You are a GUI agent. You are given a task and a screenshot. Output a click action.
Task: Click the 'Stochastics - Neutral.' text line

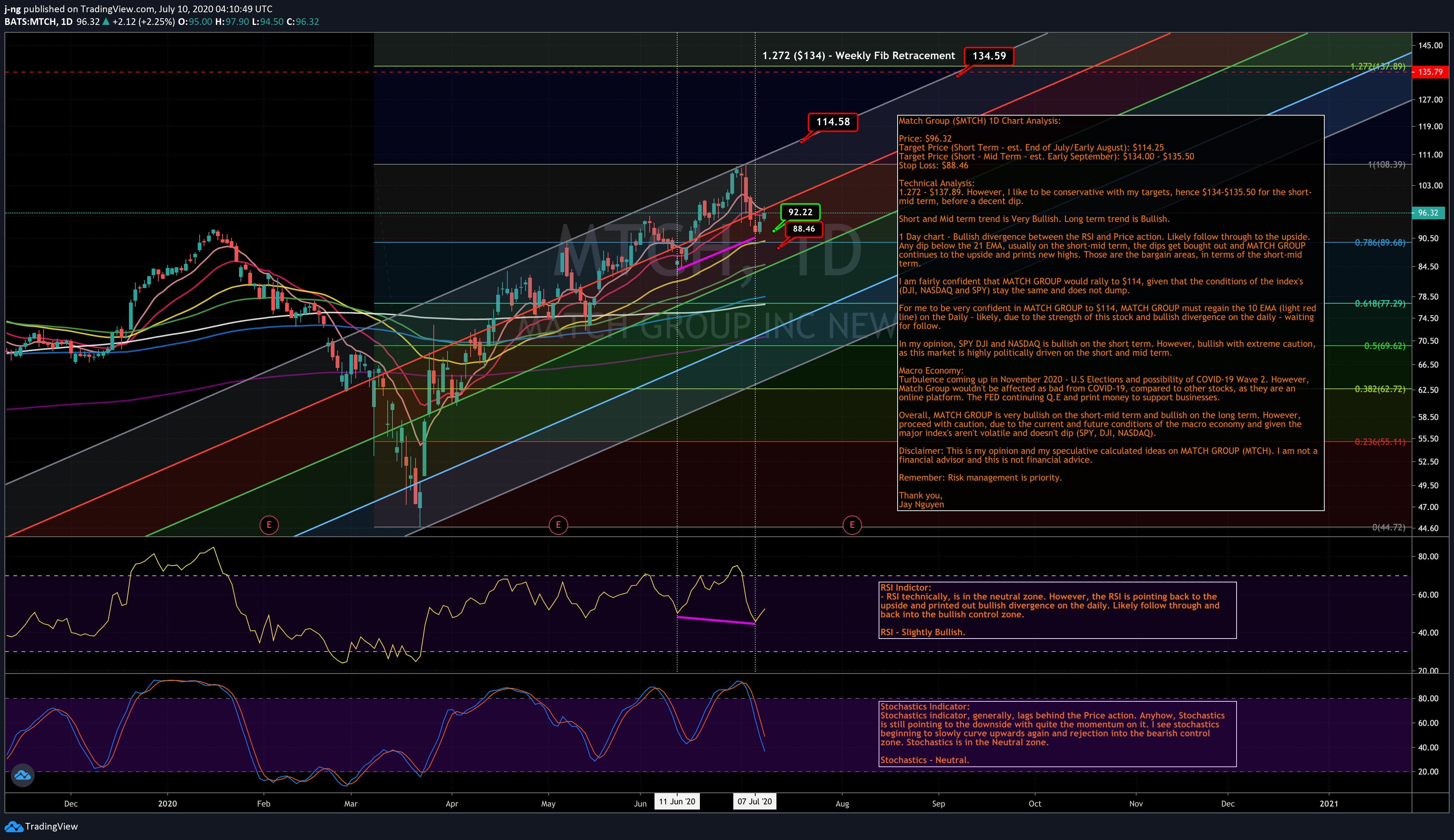pyautogui.click(x=924, y=760)
